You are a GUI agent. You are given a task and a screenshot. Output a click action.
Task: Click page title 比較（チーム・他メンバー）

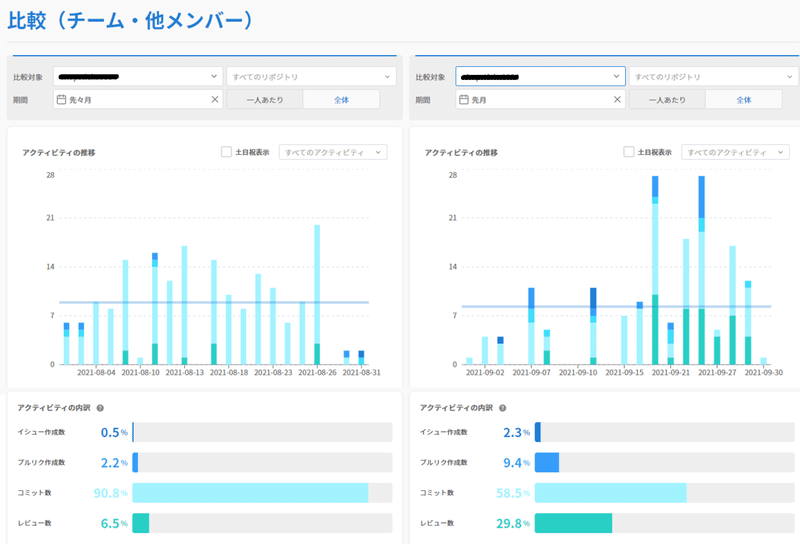click(x=130, y=20)
